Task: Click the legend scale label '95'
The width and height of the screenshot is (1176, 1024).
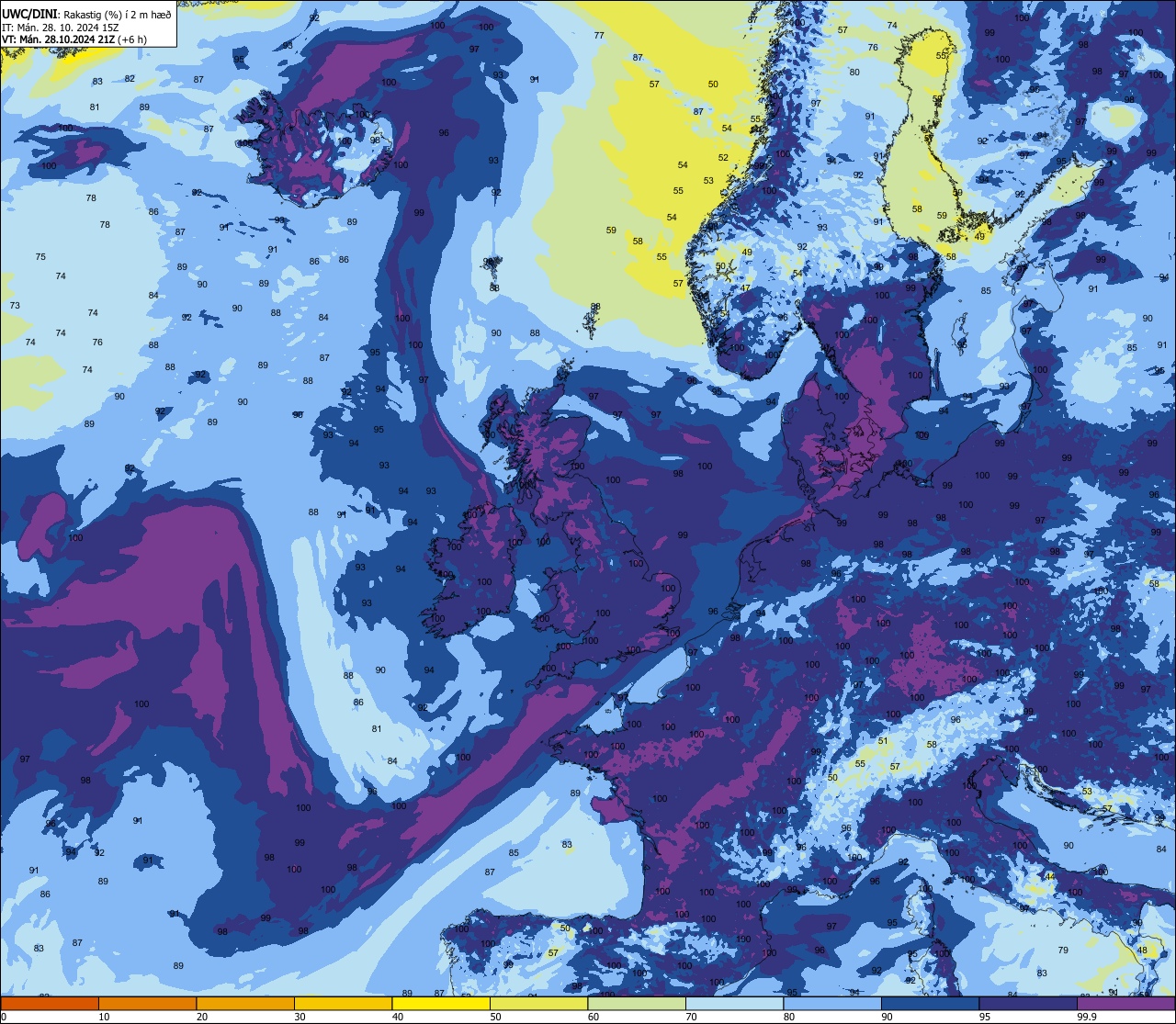Action: (x=986, y=1017)
